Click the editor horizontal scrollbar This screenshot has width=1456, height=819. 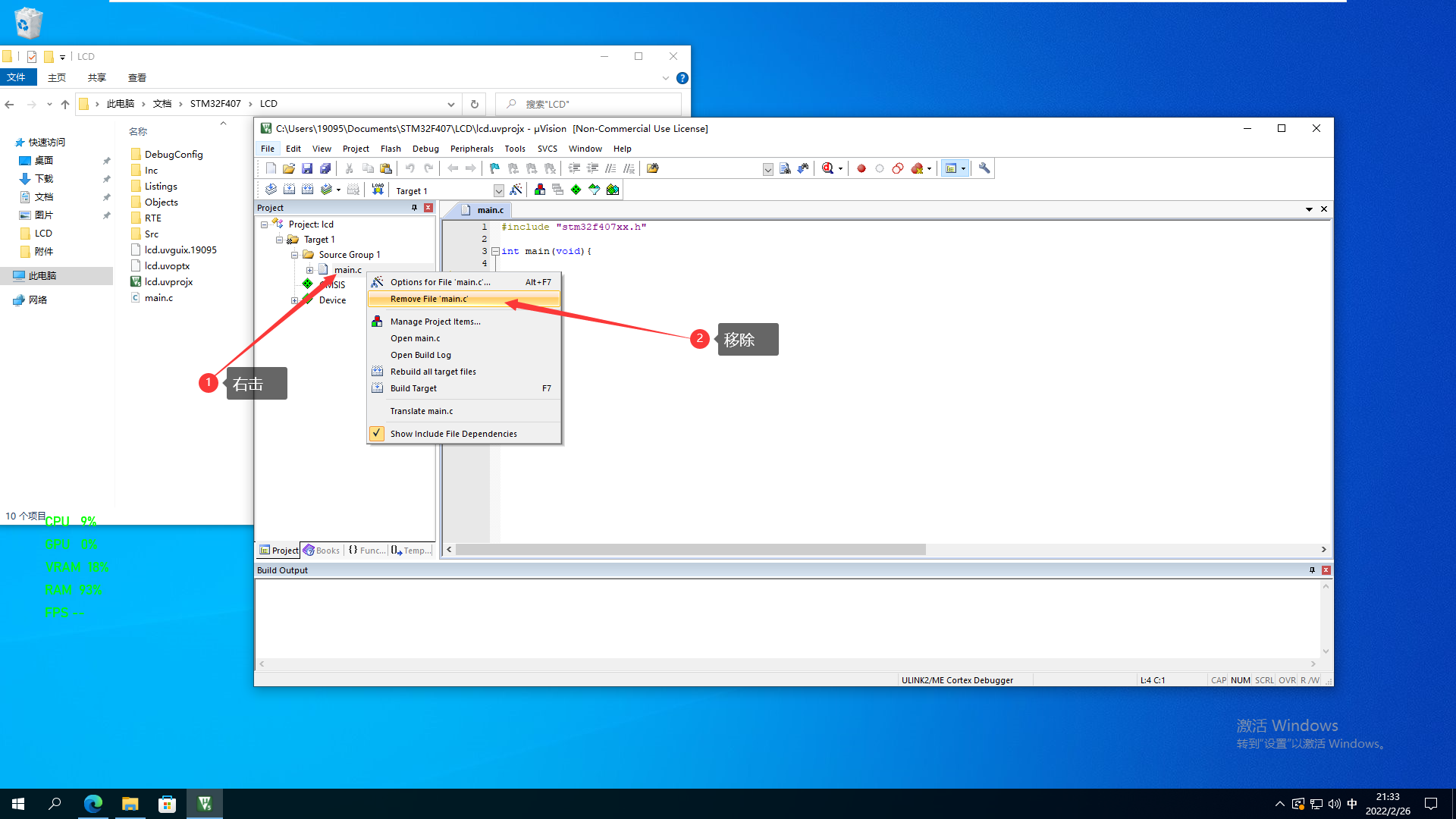point(690,550)
